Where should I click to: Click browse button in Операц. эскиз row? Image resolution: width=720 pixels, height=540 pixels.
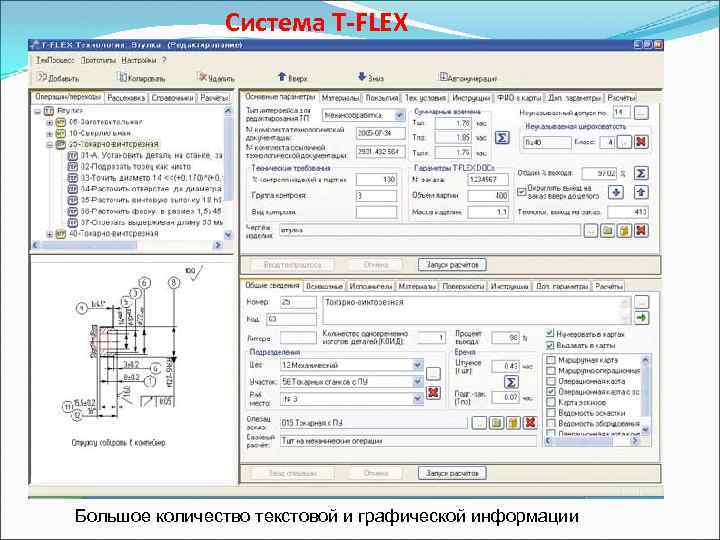(x=479, y=422)
